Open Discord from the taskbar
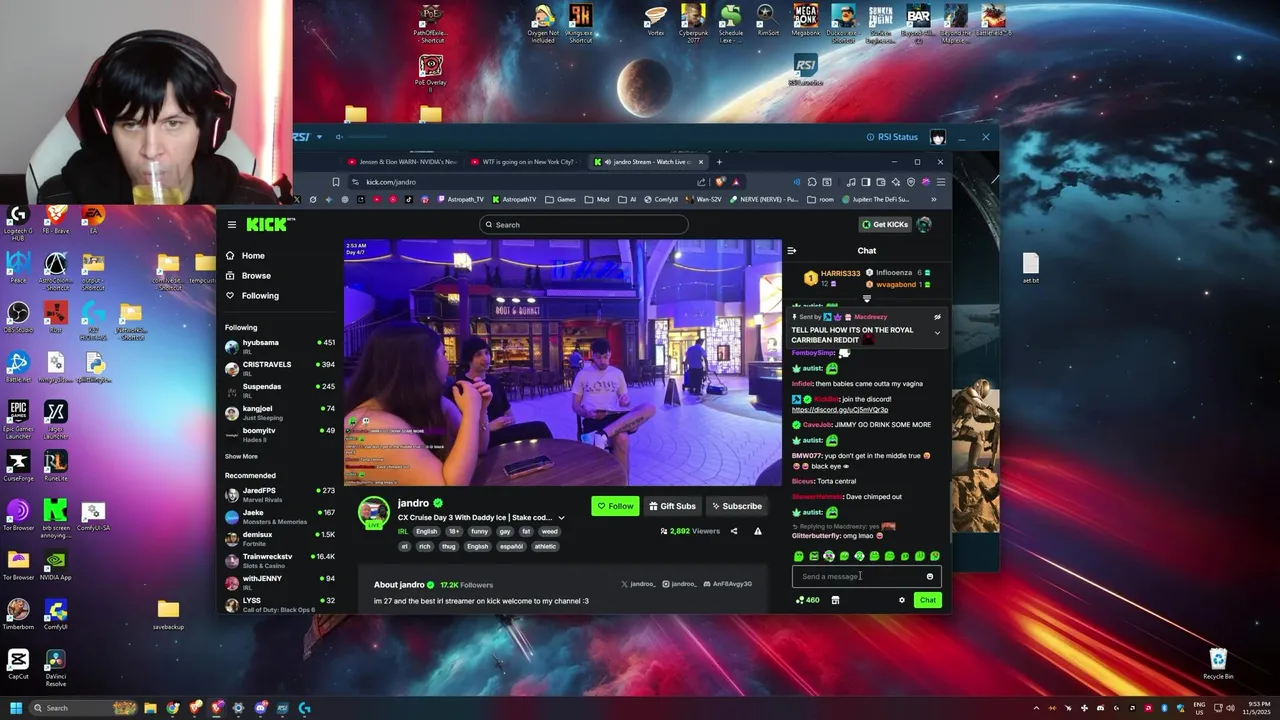 260,708
